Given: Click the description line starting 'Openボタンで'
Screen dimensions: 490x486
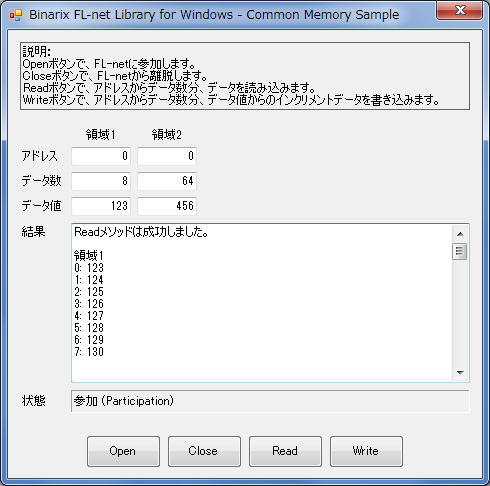Looking at the screenshot, I should [x=109, y=64].
